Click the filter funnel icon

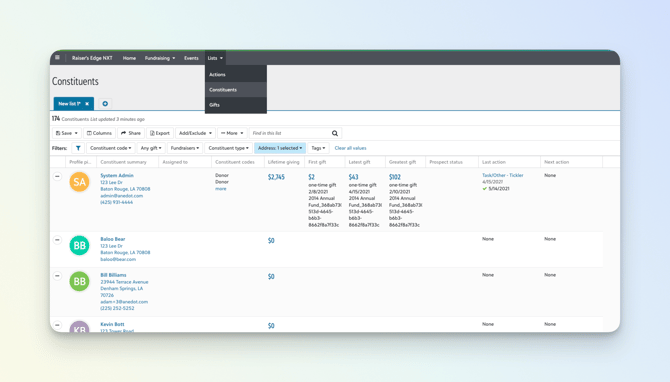coord(78,148)
